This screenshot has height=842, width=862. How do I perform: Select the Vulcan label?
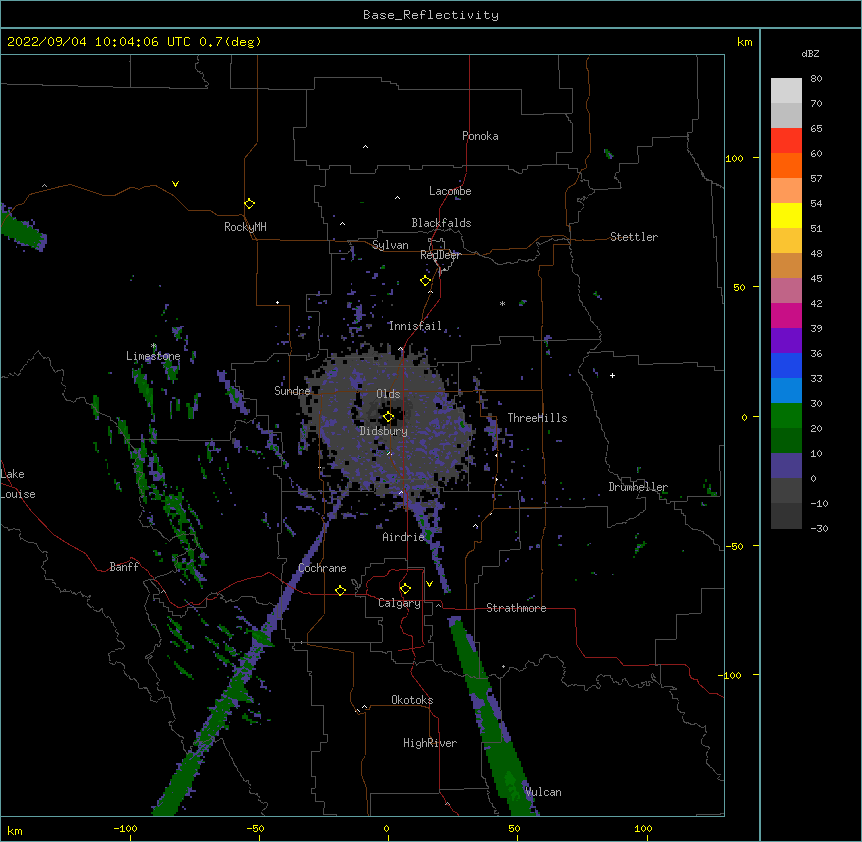pos(543,792)
